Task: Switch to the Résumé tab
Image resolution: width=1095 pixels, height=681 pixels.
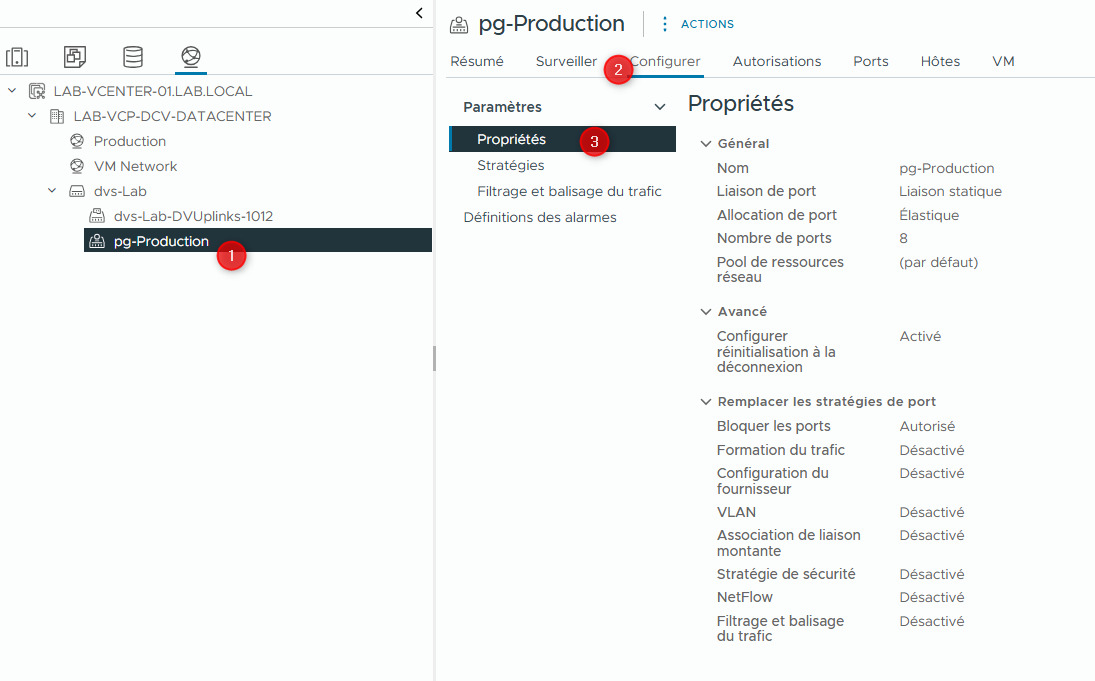Action: 476,61
